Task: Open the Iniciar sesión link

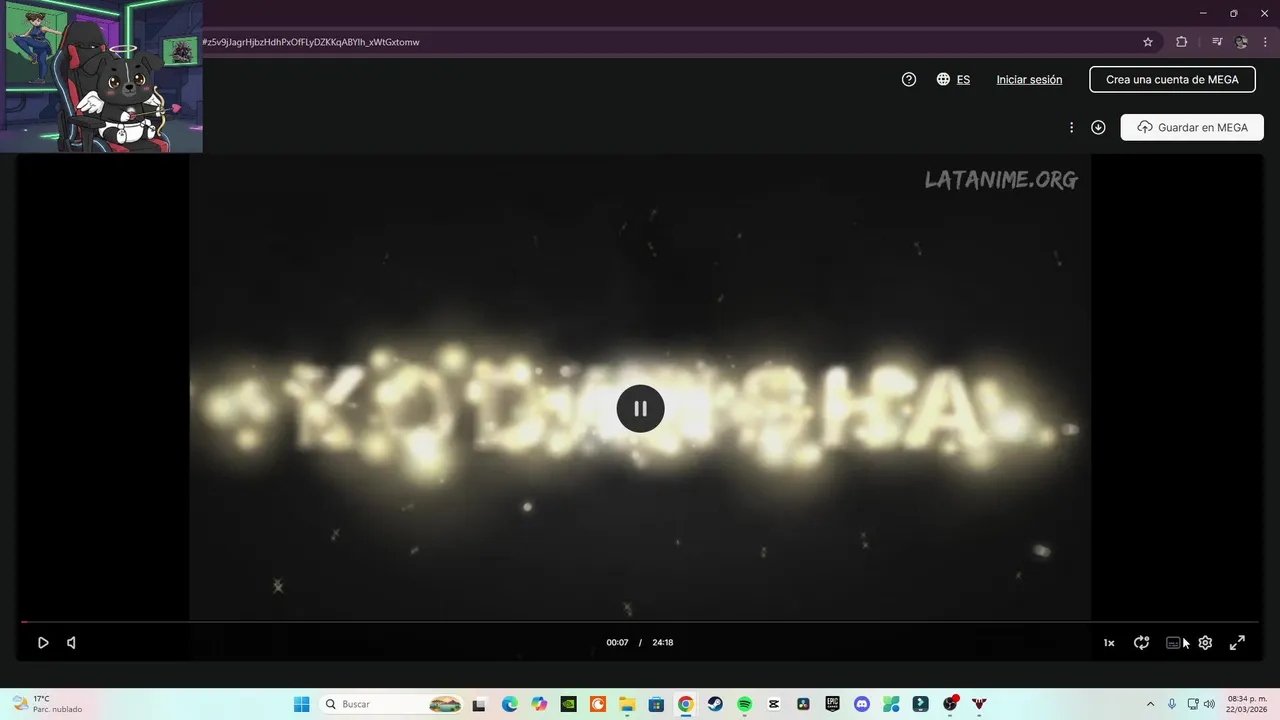Action: (1029, 79)
